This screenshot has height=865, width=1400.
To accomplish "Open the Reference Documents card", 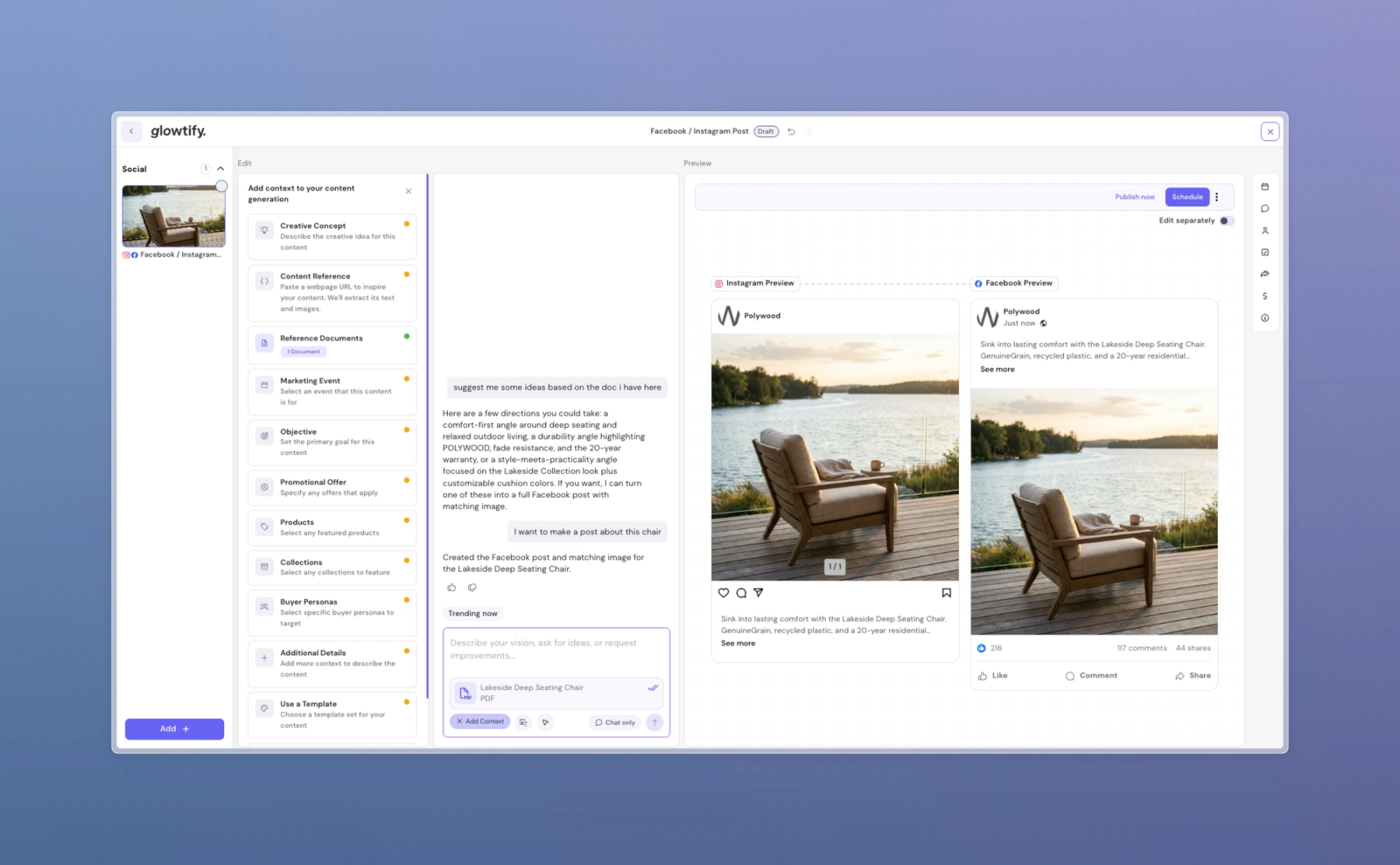I will click(x=332, y=345).
